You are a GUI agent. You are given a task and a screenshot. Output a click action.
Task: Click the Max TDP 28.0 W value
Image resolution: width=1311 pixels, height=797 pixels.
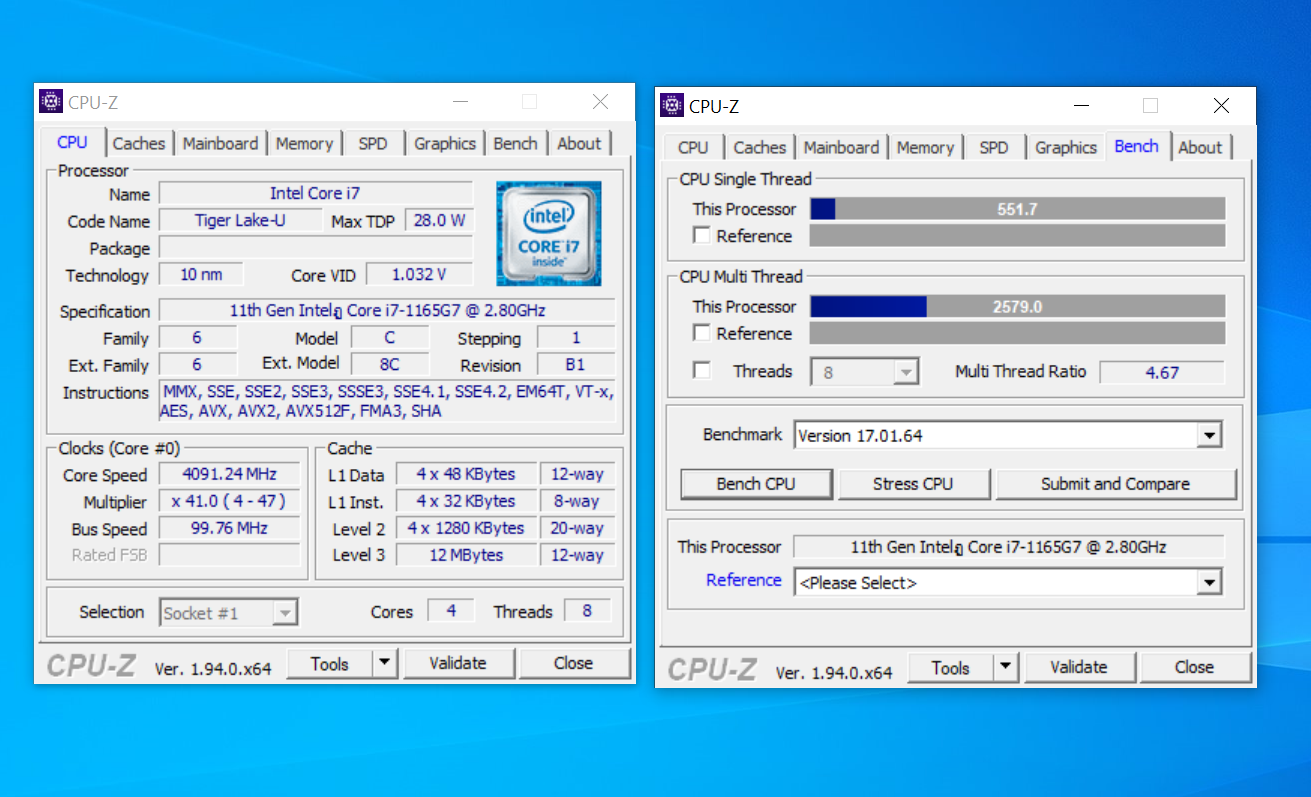[439, 220]
